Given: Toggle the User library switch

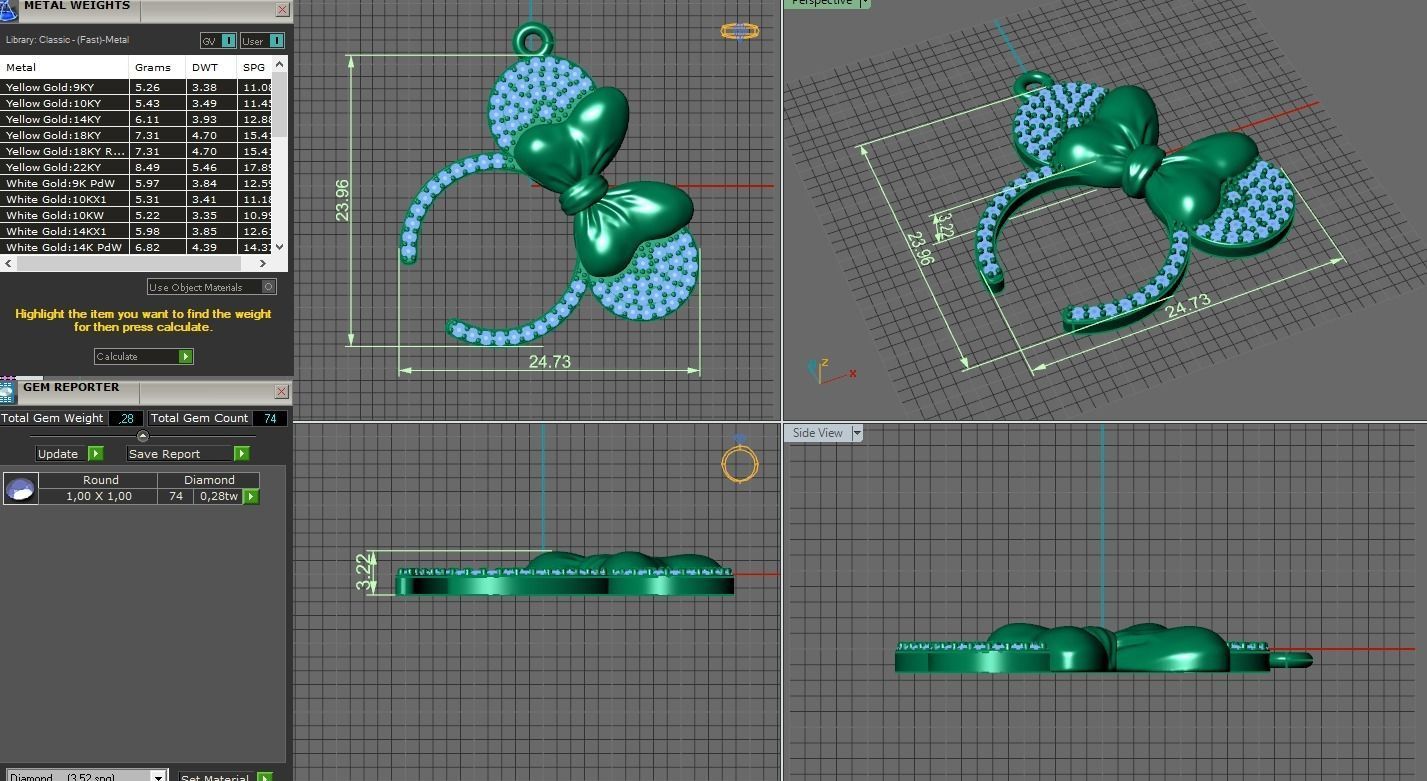Looking at the screenshot, I should click(263, 41).
